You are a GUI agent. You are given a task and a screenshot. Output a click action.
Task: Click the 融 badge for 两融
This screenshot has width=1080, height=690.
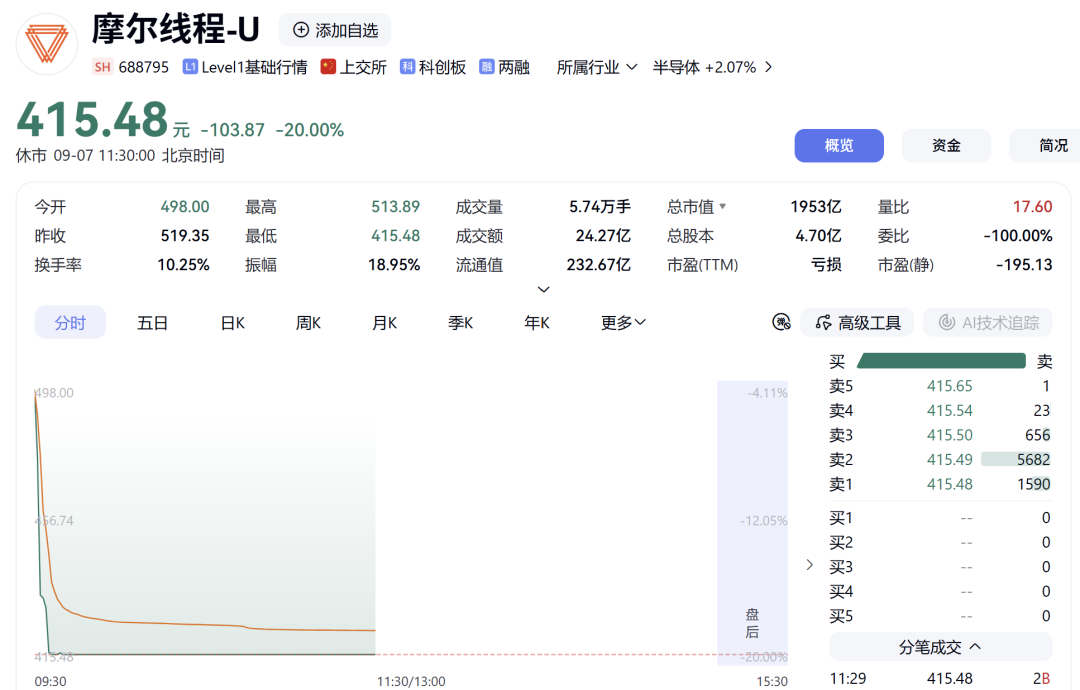pos(486,67)
